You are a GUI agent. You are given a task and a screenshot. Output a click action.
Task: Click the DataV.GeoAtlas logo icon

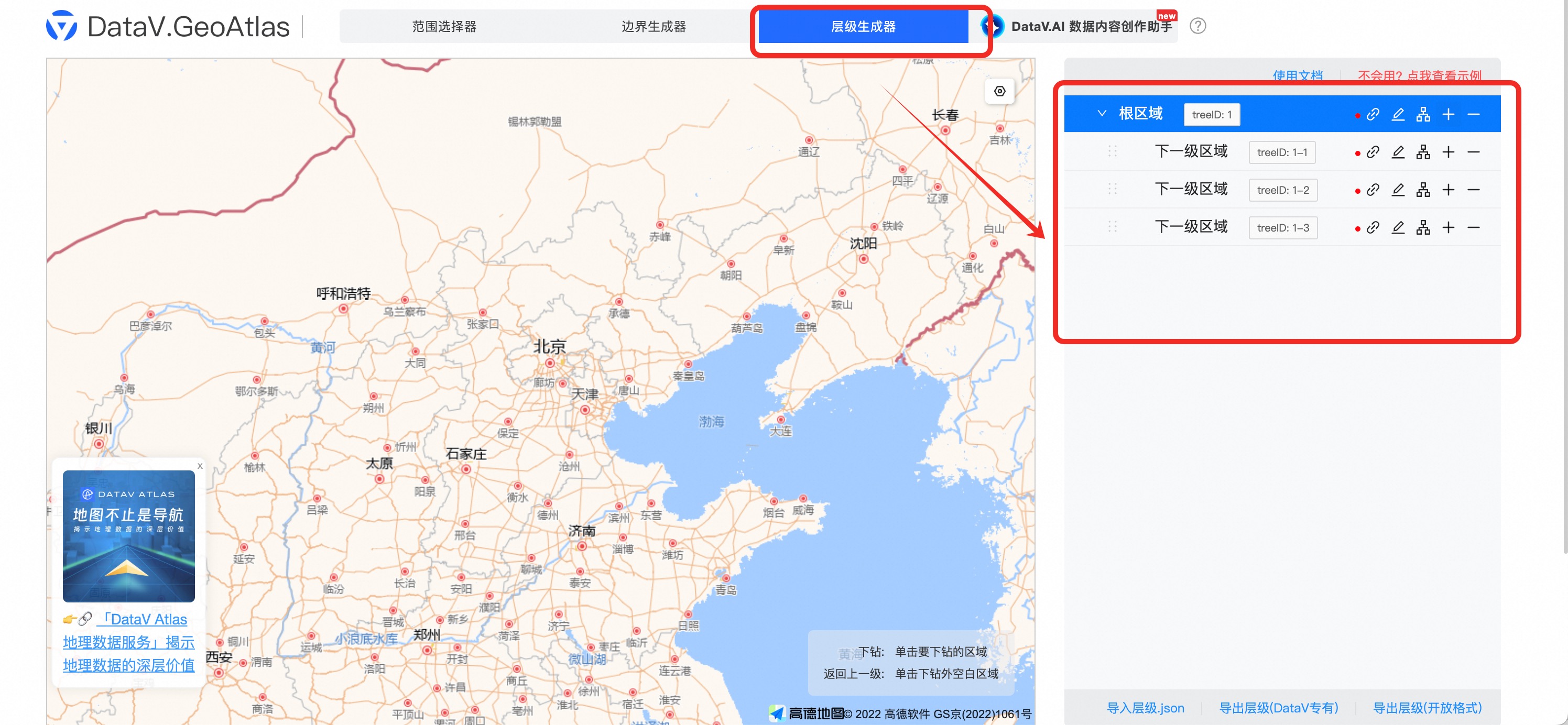pos(64,26)
